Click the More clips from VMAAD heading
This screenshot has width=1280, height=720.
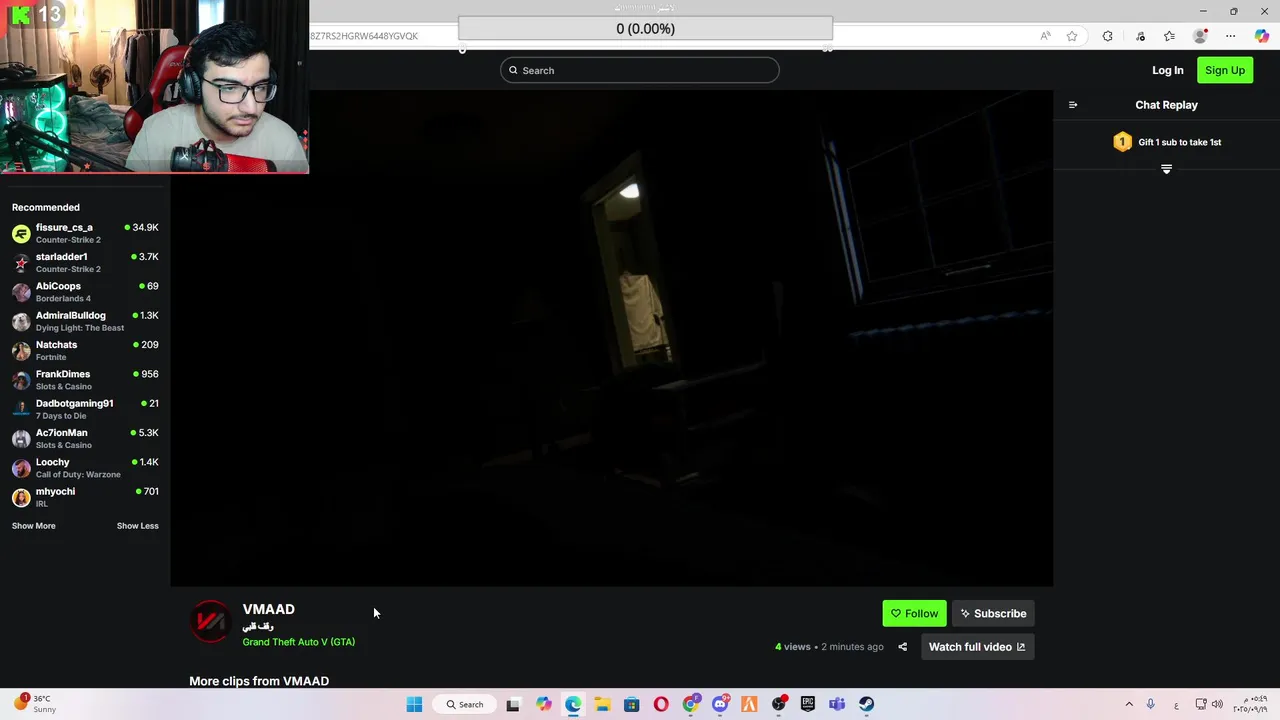point(259,681)
